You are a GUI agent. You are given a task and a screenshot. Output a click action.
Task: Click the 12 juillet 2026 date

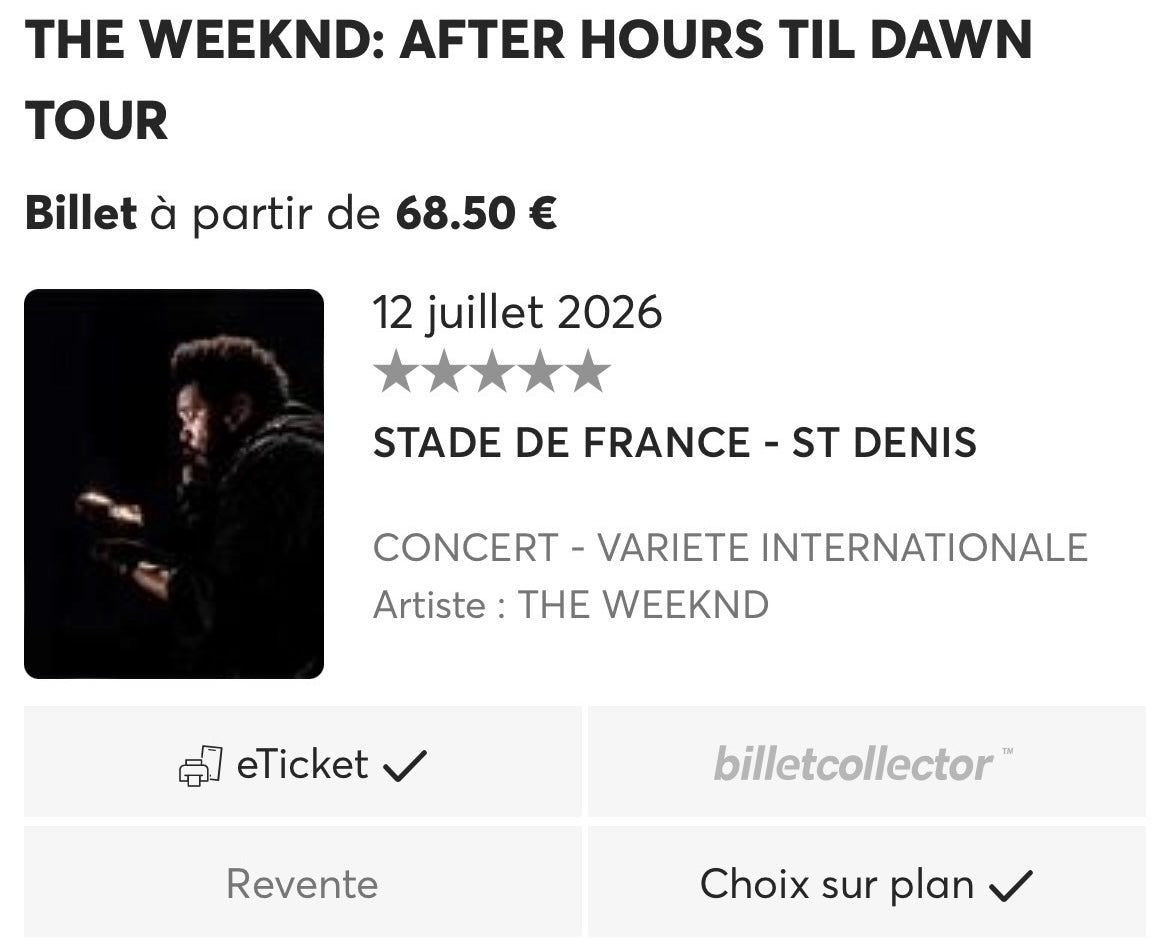point(517,313)
